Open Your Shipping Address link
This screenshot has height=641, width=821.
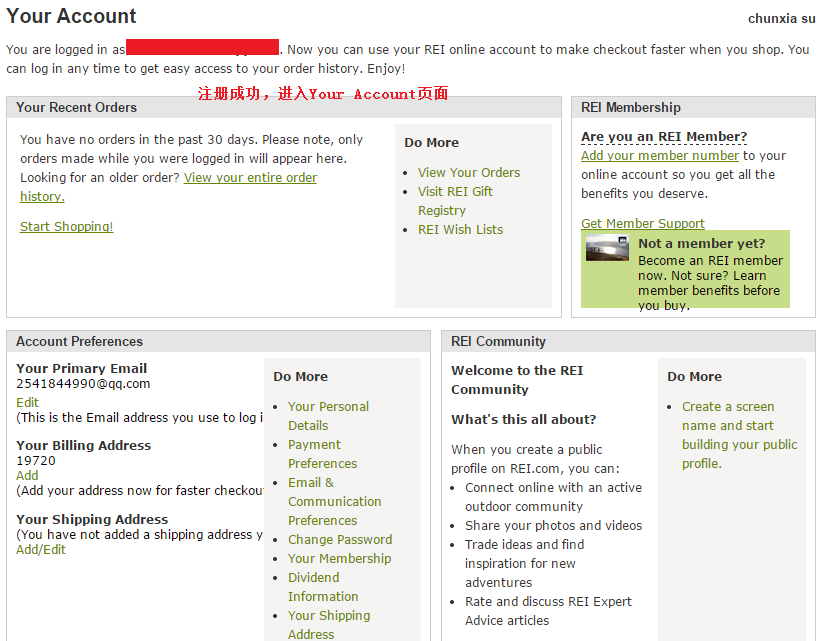tap(329, 625)
